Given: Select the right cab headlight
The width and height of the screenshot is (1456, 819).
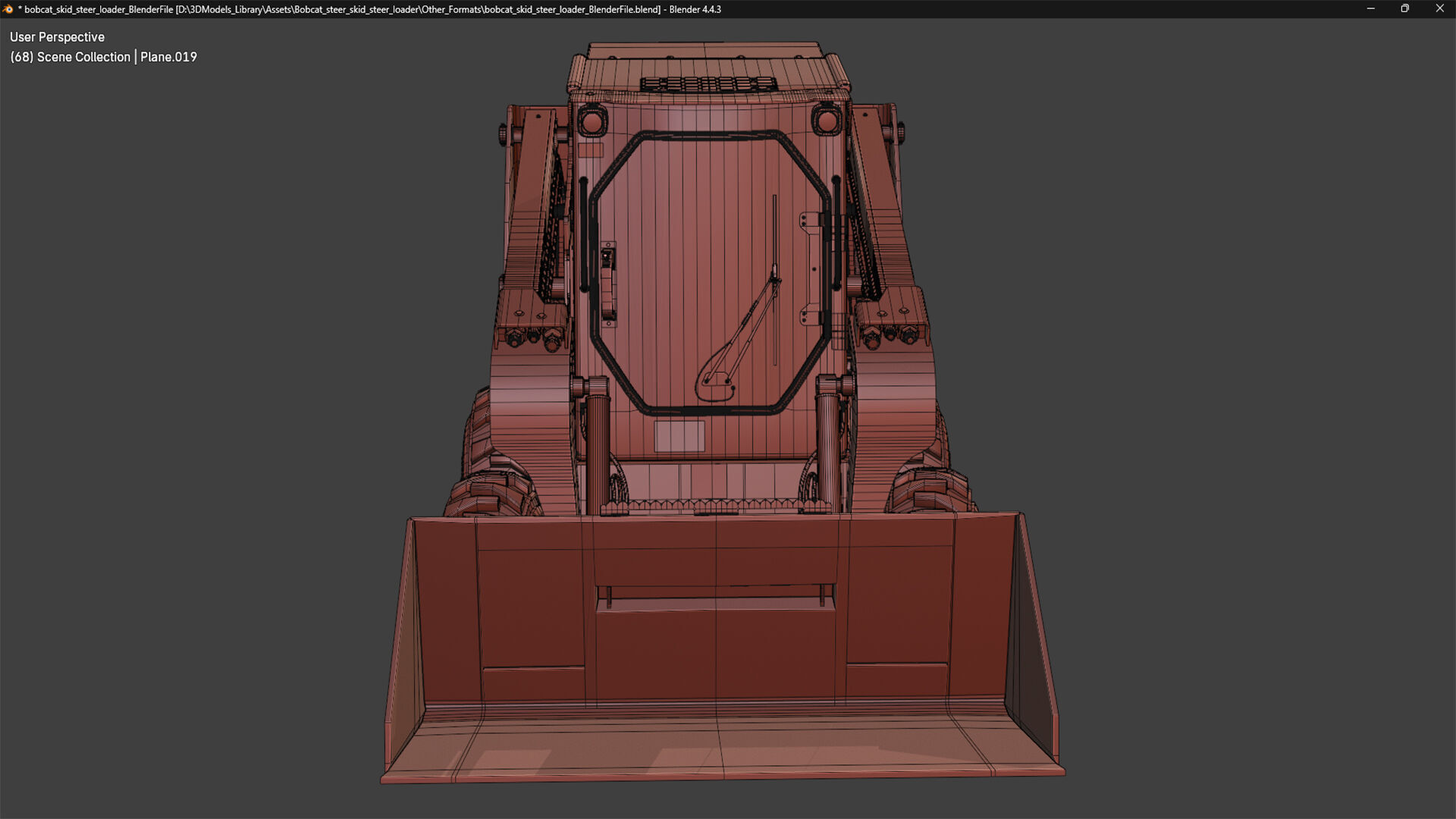Looking at the screenshot, I should click(827, 121).
